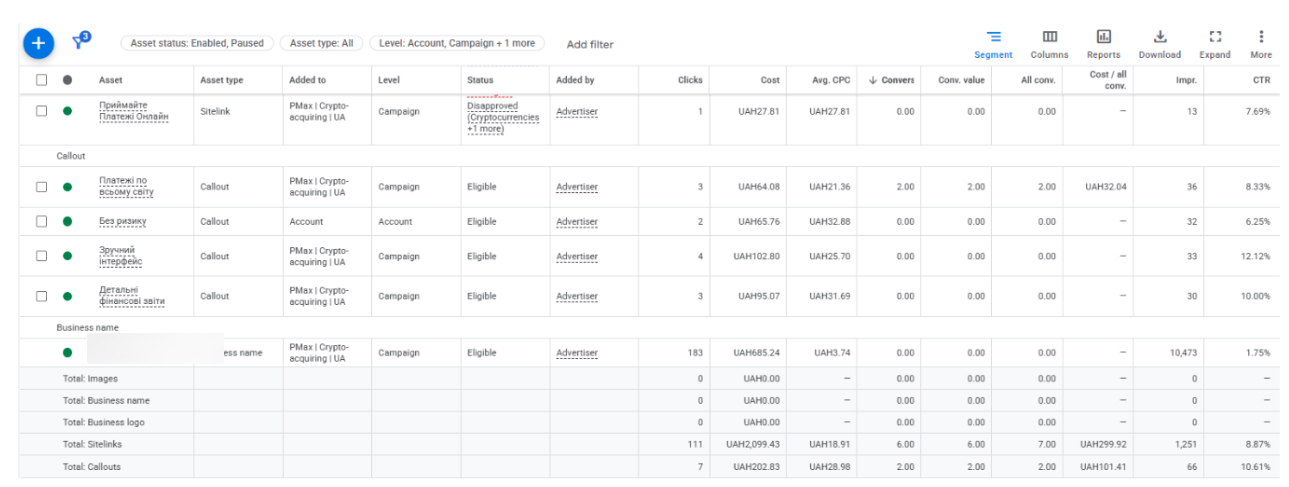Expand the table to full screen
The height and width of the screenshot is (487, 1289).
point(1215,43)
